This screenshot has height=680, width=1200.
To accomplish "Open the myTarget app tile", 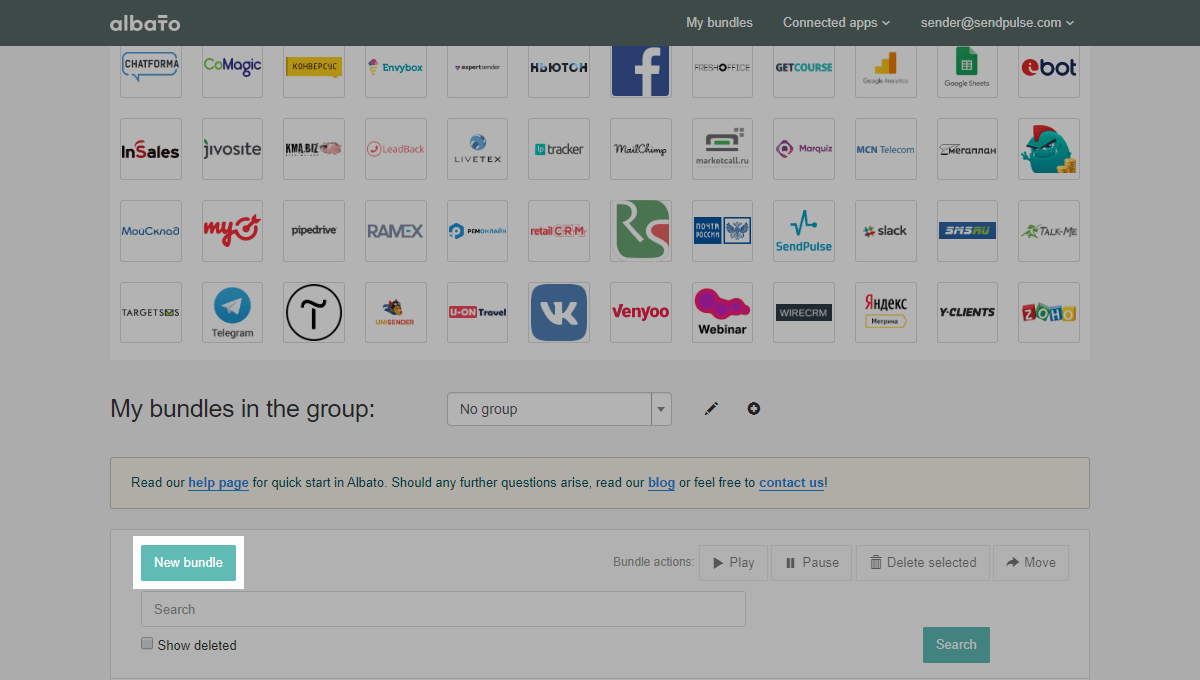I will (232, 231).
